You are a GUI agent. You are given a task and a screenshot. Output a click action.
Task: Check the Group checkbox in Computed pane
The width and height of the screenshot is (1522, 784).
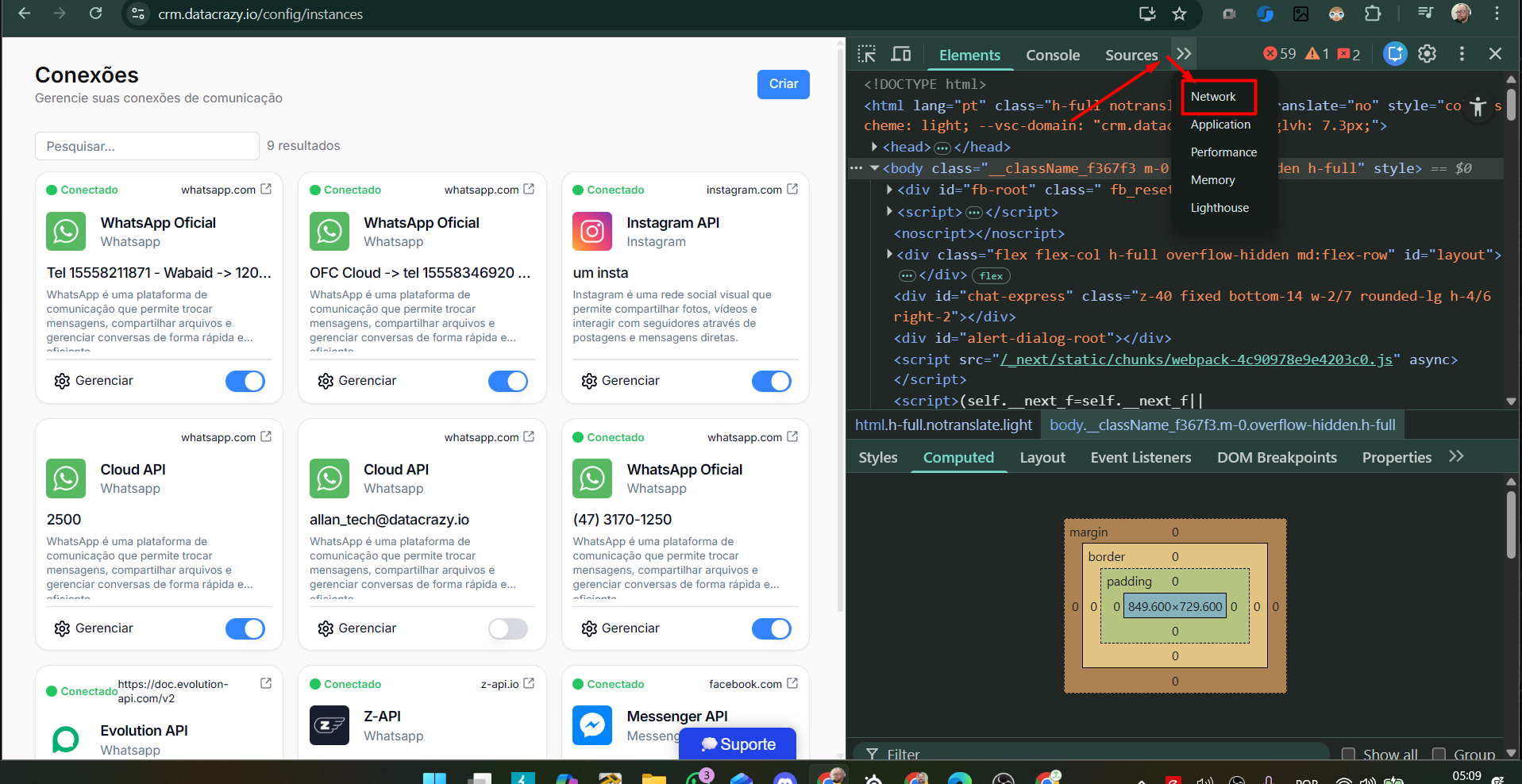[1439, 754]
